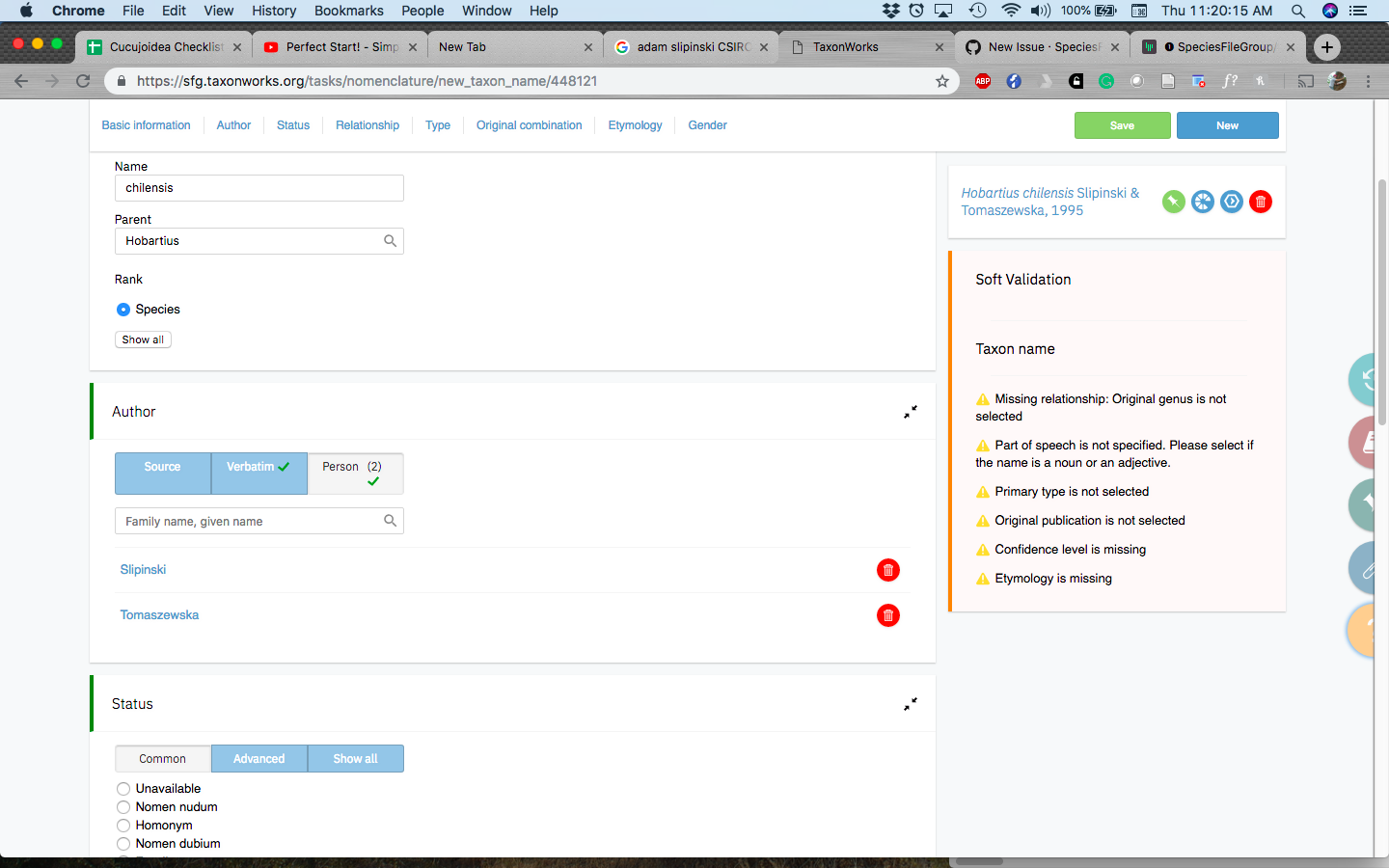The image size is (1389, 868).
Task: Select Show all status tab
Action: tap(355, 759)
